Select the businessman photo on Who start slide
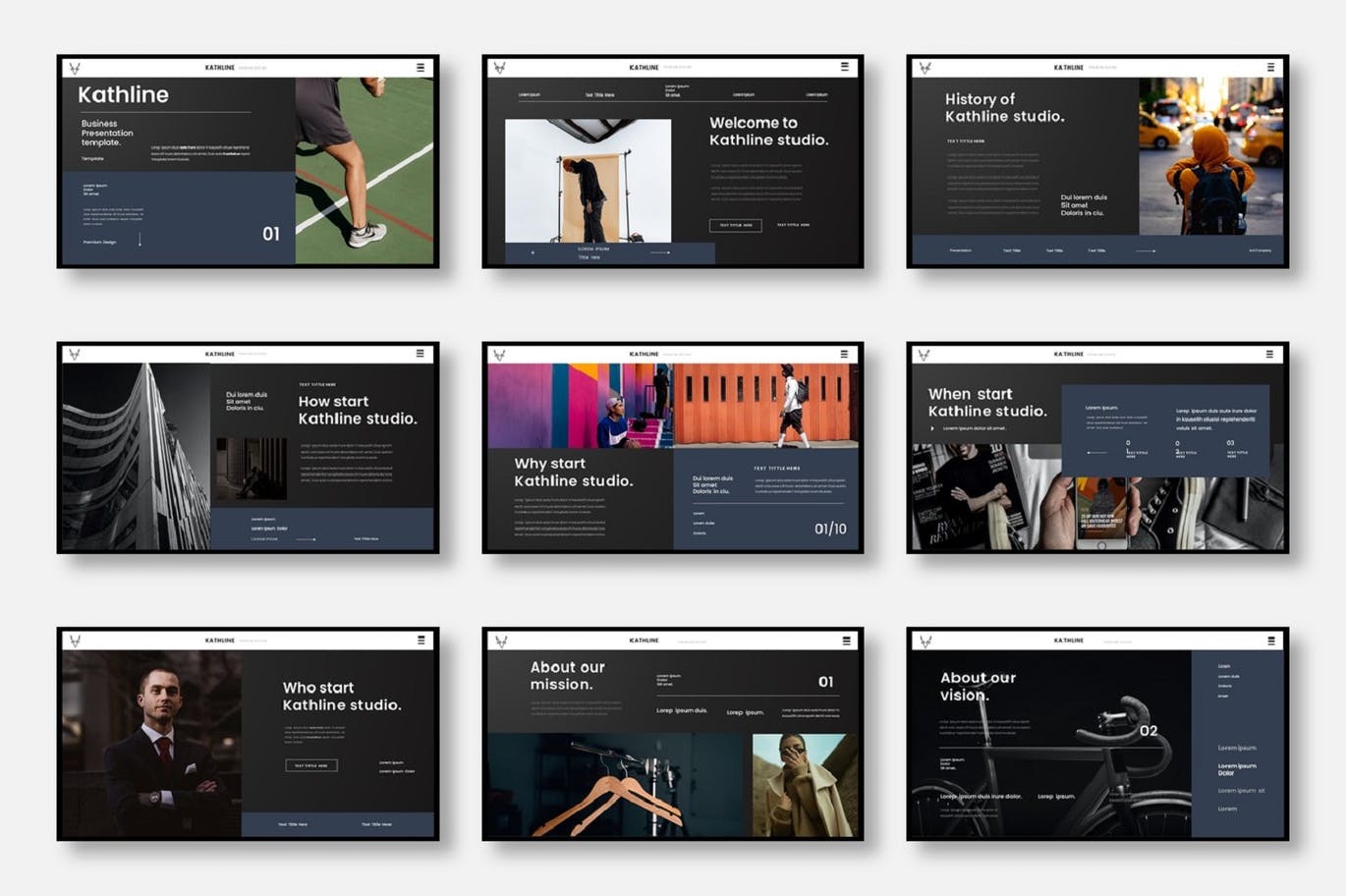 [152, 744]
